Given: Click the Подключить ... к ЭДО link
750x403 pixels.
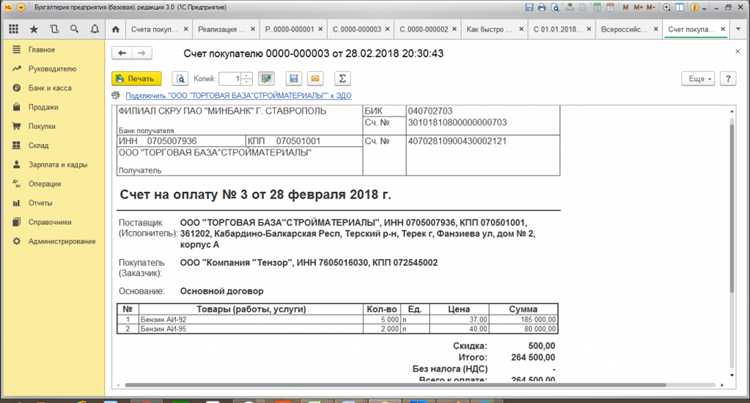Looking at the screenshot, I should click(x=238, y=96).
